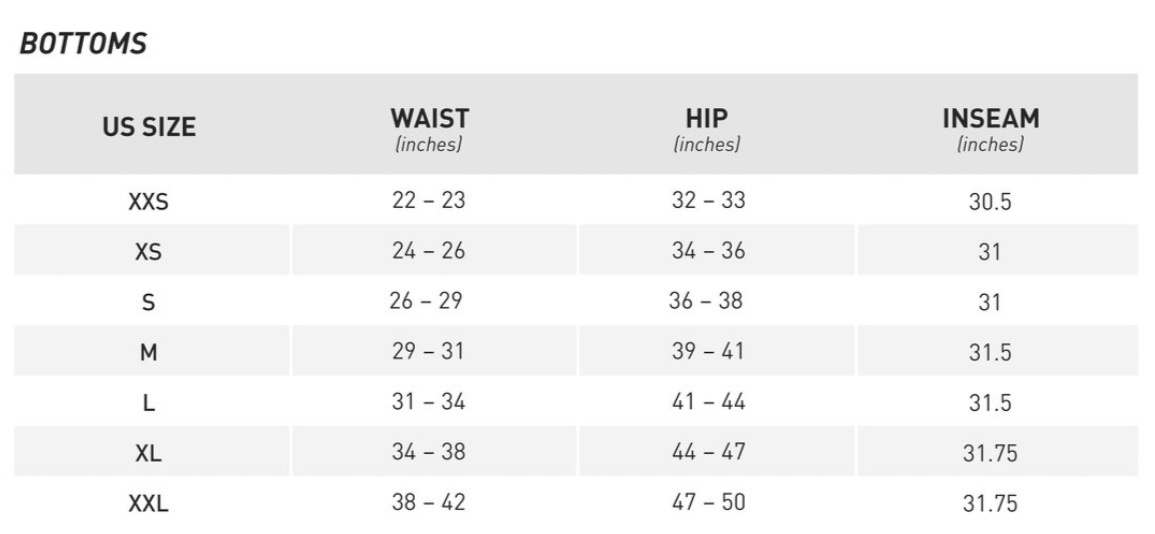
Task: Click the 30.5 inseam value
Action: 990,202
